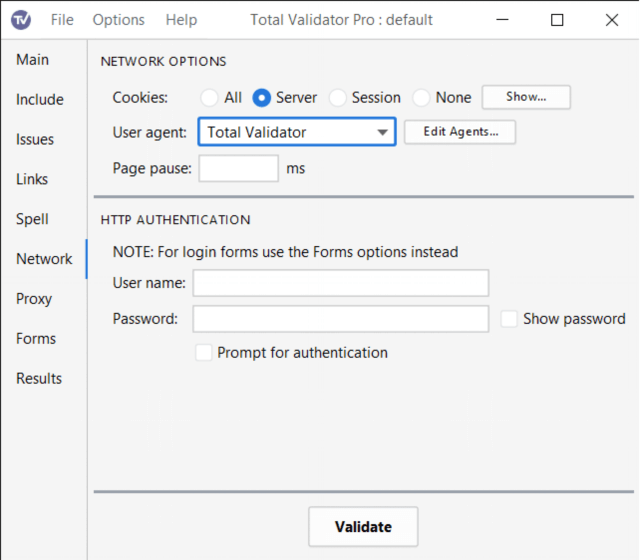
Task: Enable the Show password checkbox
Action: [x=509, y=319]
